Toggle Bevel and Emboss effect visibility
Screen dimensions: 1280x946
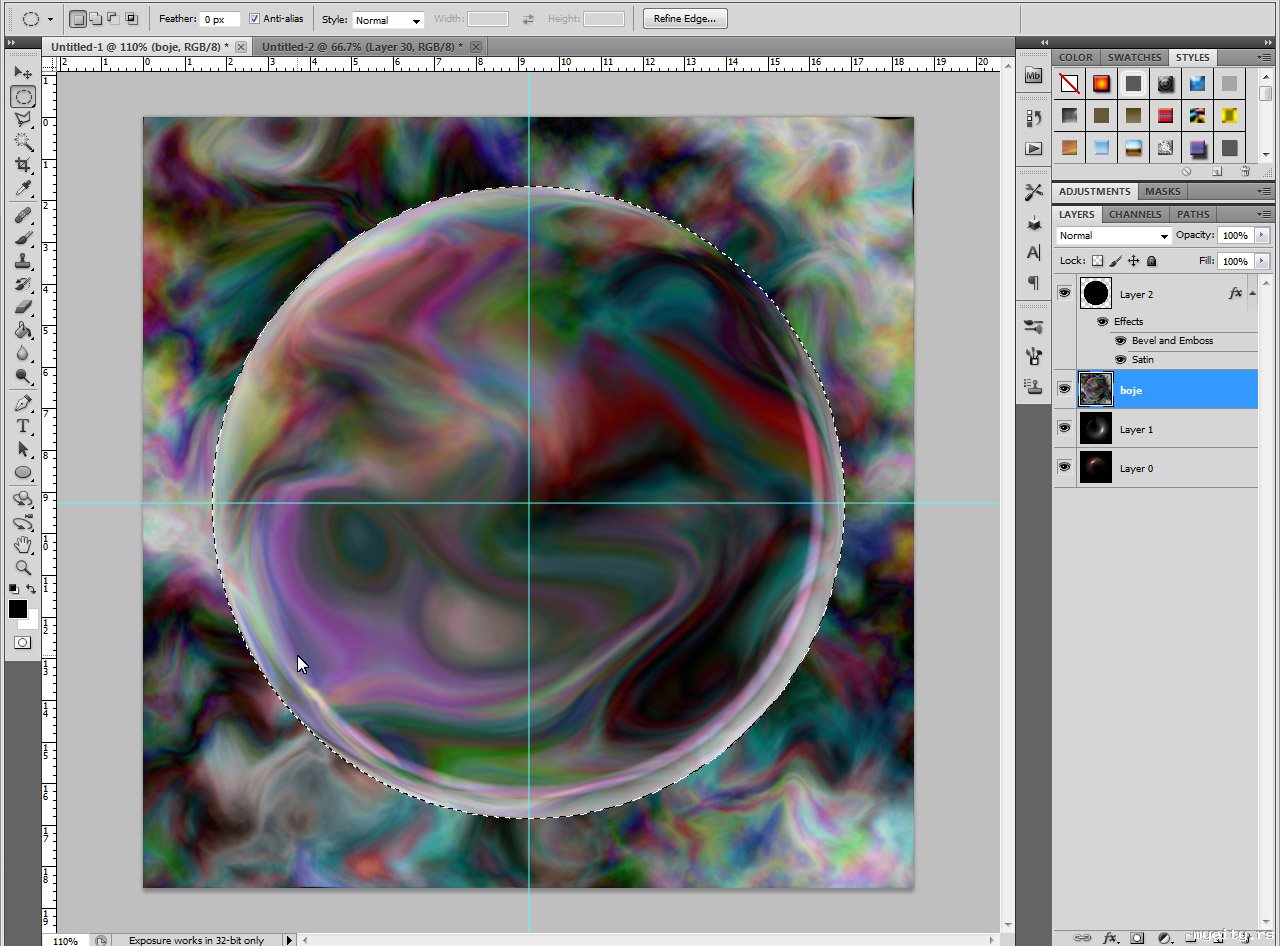click(x=1120, y=341)
